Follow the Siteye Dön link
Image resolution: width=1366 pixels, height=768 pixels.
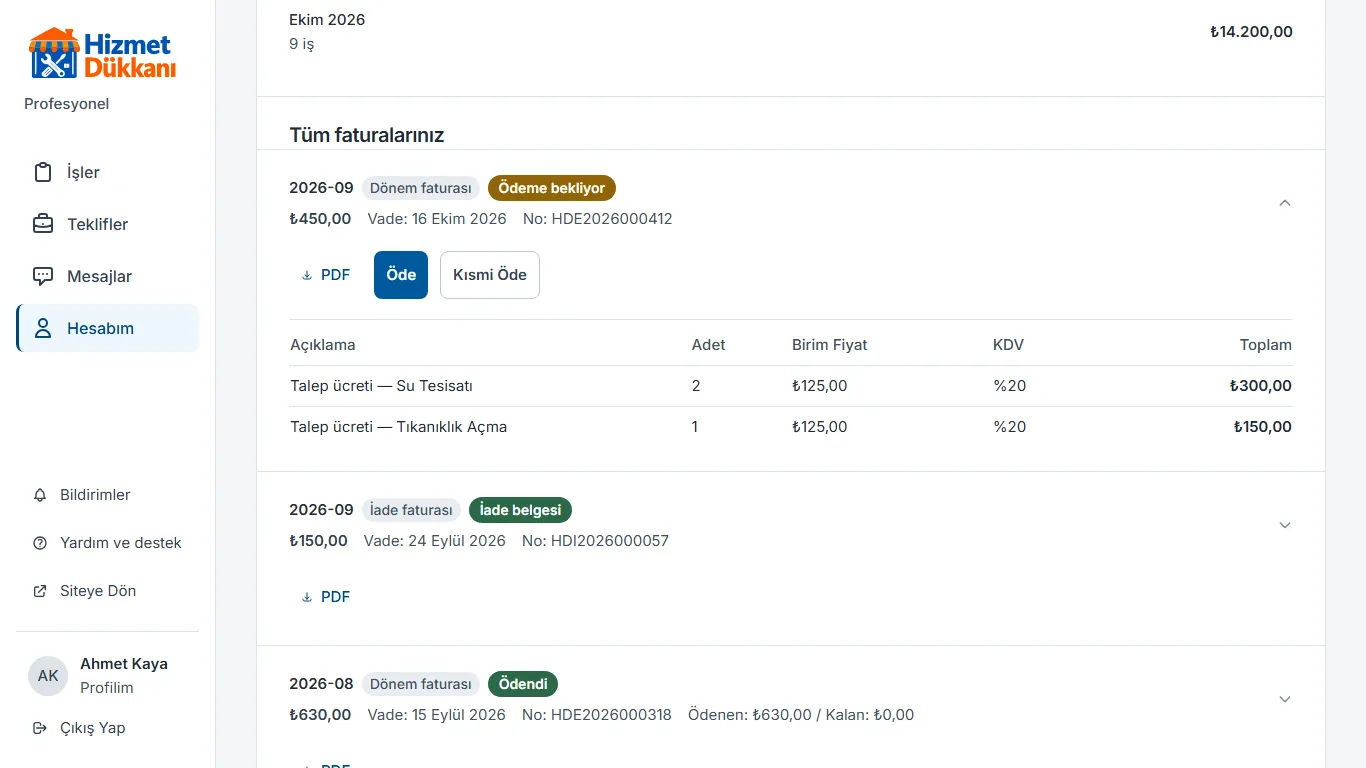pos(108,591)
